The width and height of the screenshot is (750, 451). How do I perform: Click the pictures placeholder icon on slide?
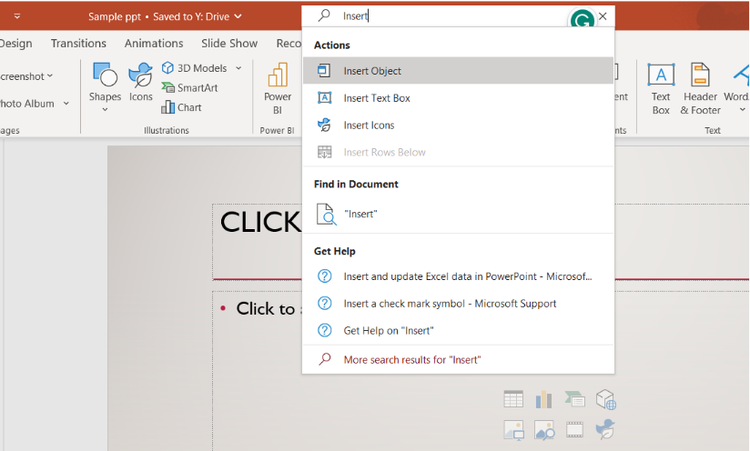click(514, 429)
